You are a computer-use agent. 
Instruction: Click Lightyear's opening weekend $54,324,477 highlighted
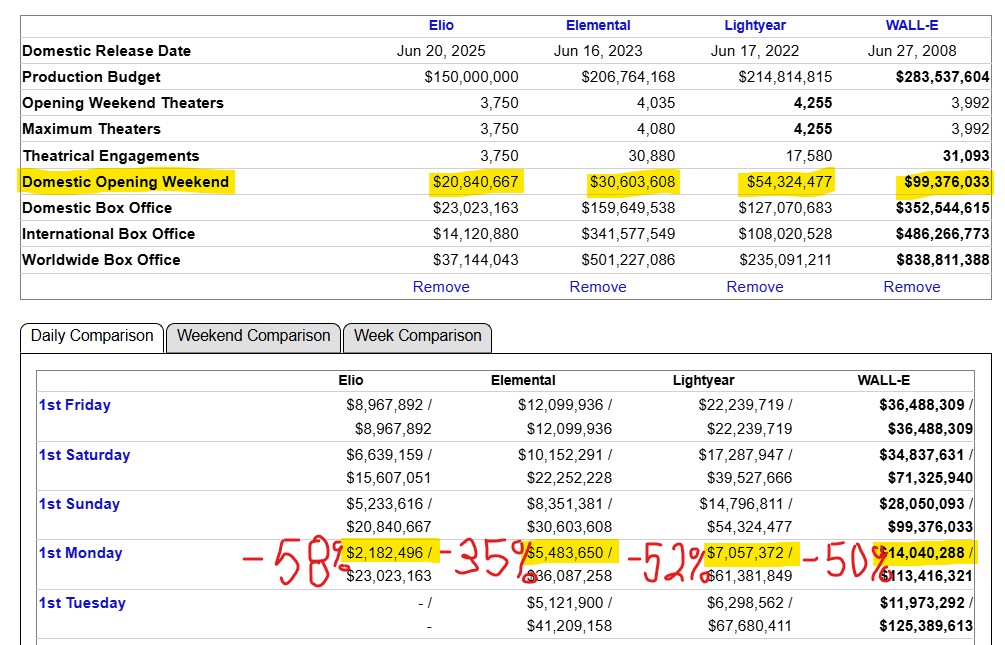coord(790,182)
